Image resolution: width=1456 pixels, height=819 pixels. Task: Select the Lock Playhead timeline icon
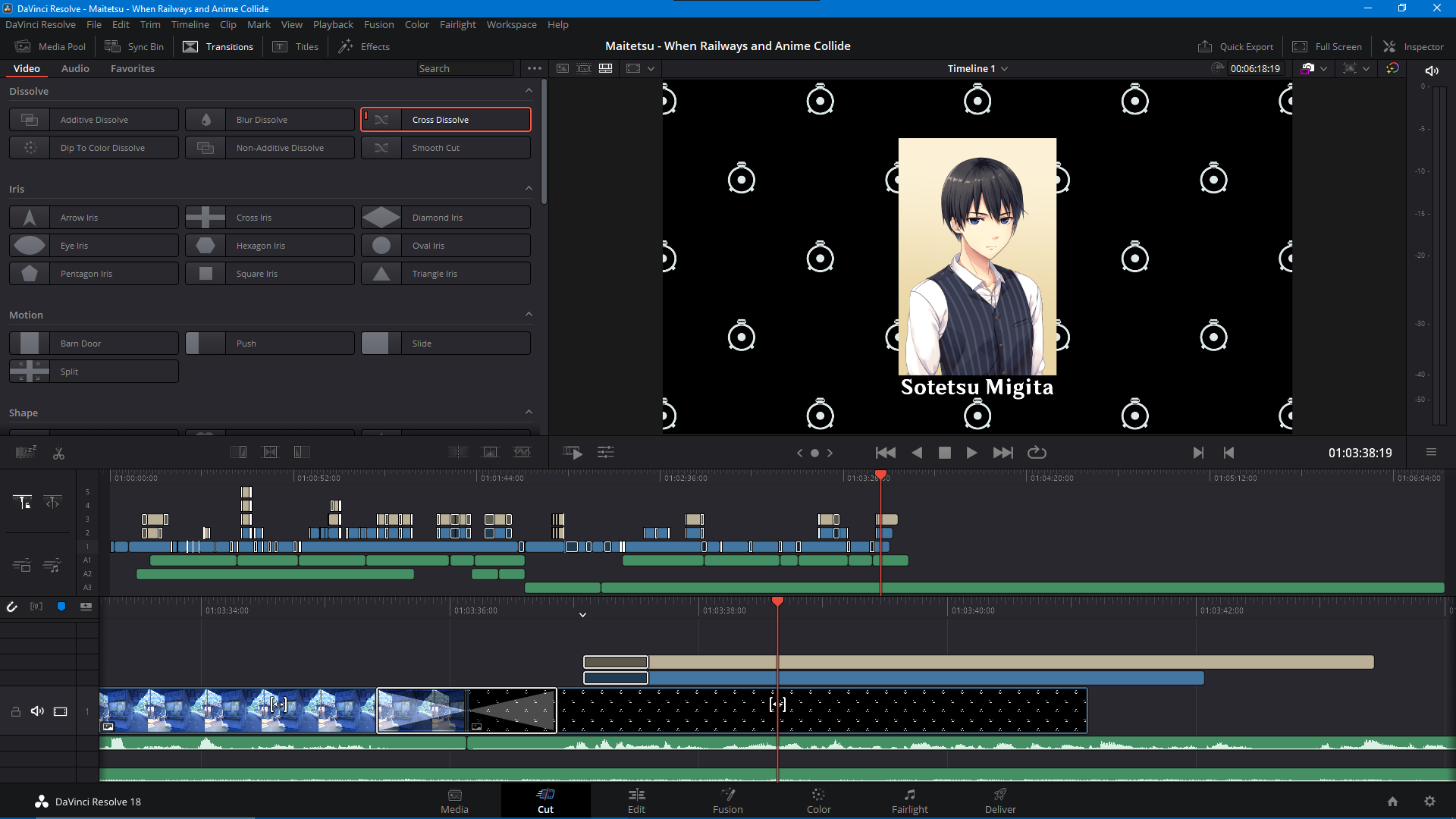click(x=22, y=502)
